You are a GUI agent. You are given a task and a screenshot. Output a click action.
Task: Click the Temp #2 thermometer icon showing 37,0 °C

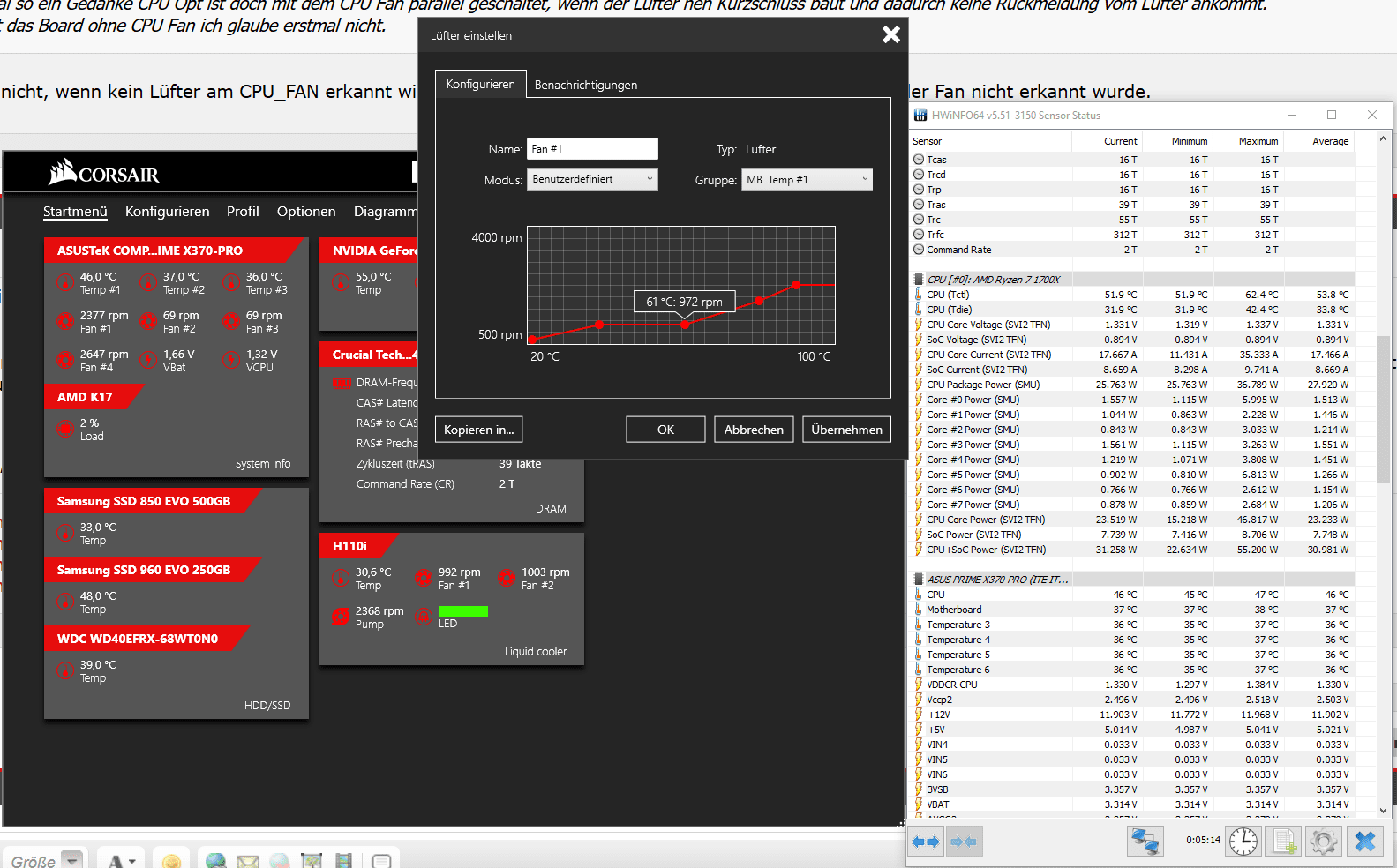point(147,282)
